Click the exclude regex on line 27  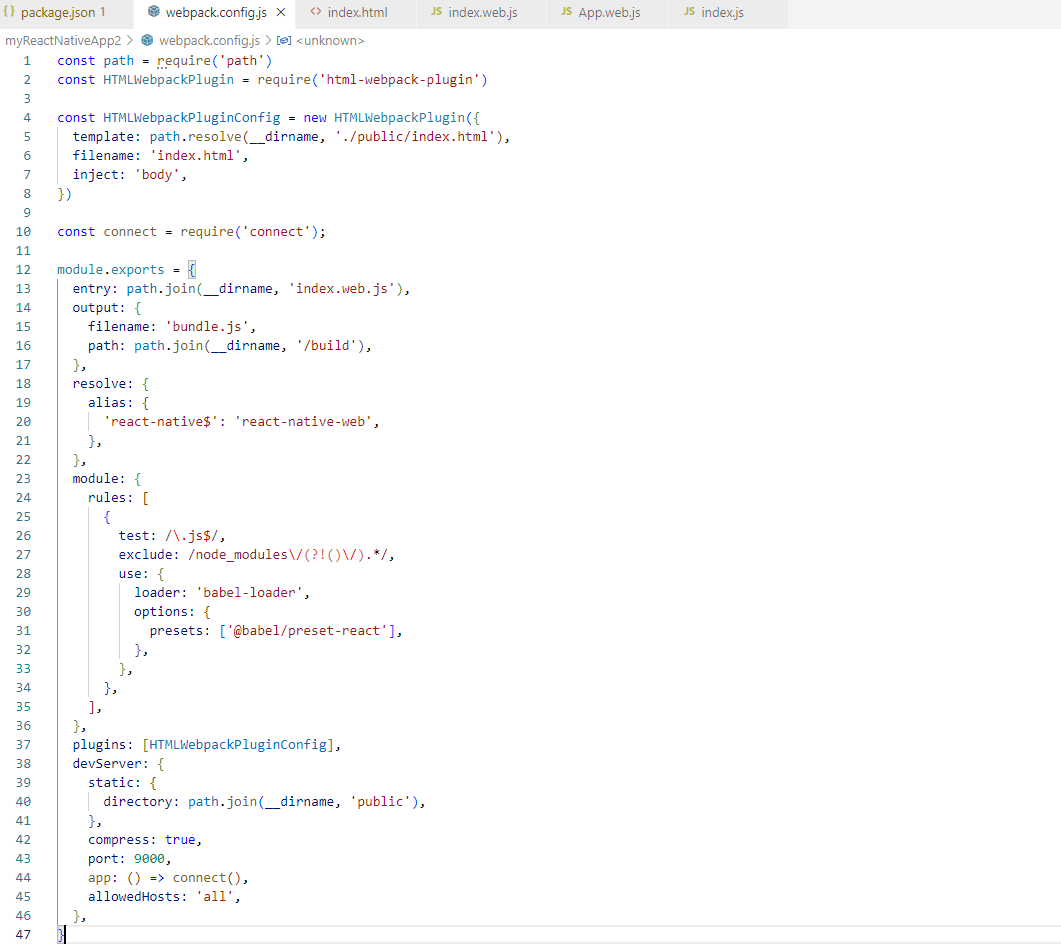click(x=288, y=554)
